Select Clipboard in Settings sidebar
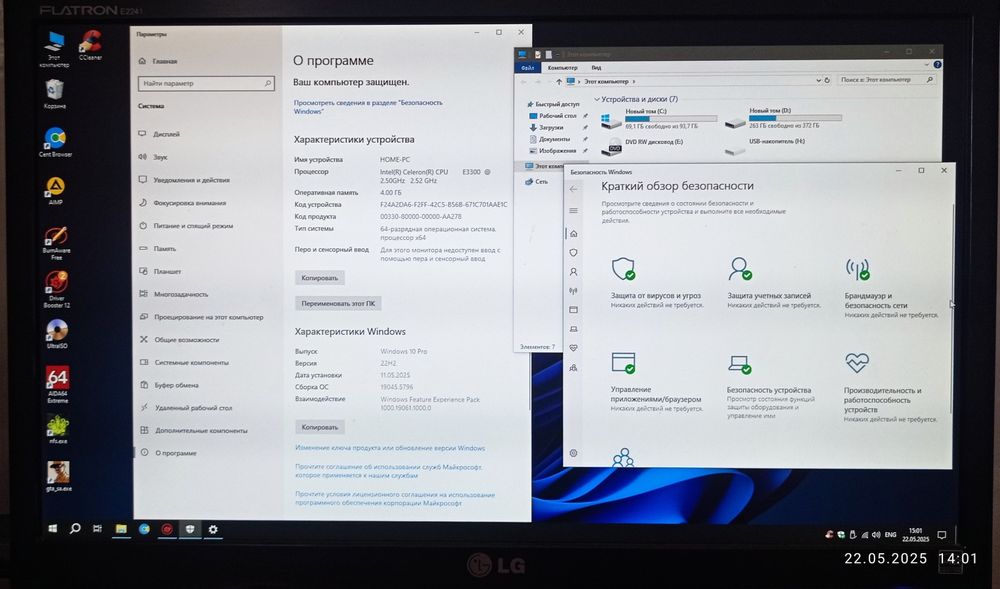 176,385
